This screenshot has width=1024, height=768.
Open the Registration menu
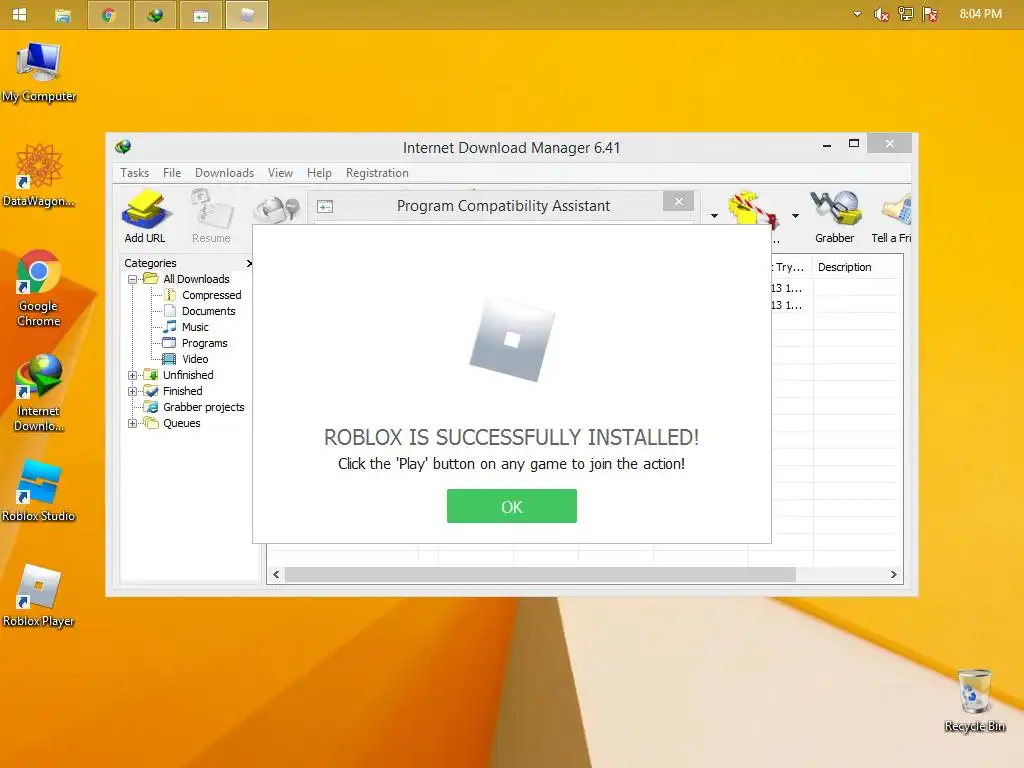377,173
